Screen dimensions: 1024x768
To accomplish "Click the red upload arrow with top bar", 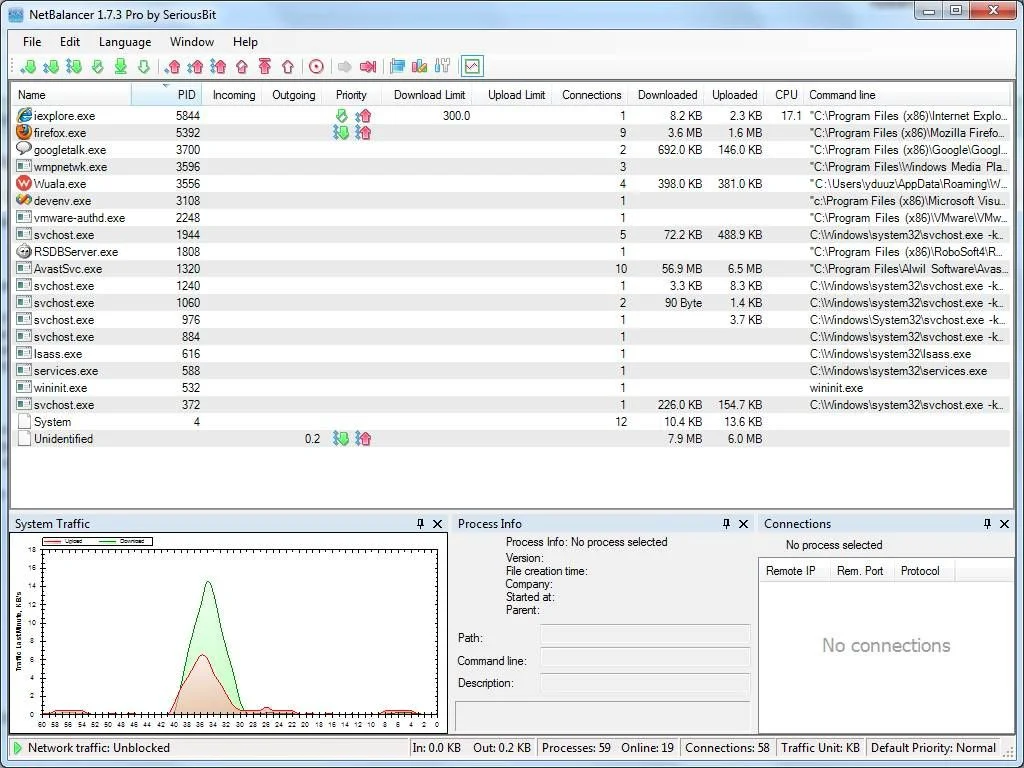I will pyautogui.click(x=264, y=67).
